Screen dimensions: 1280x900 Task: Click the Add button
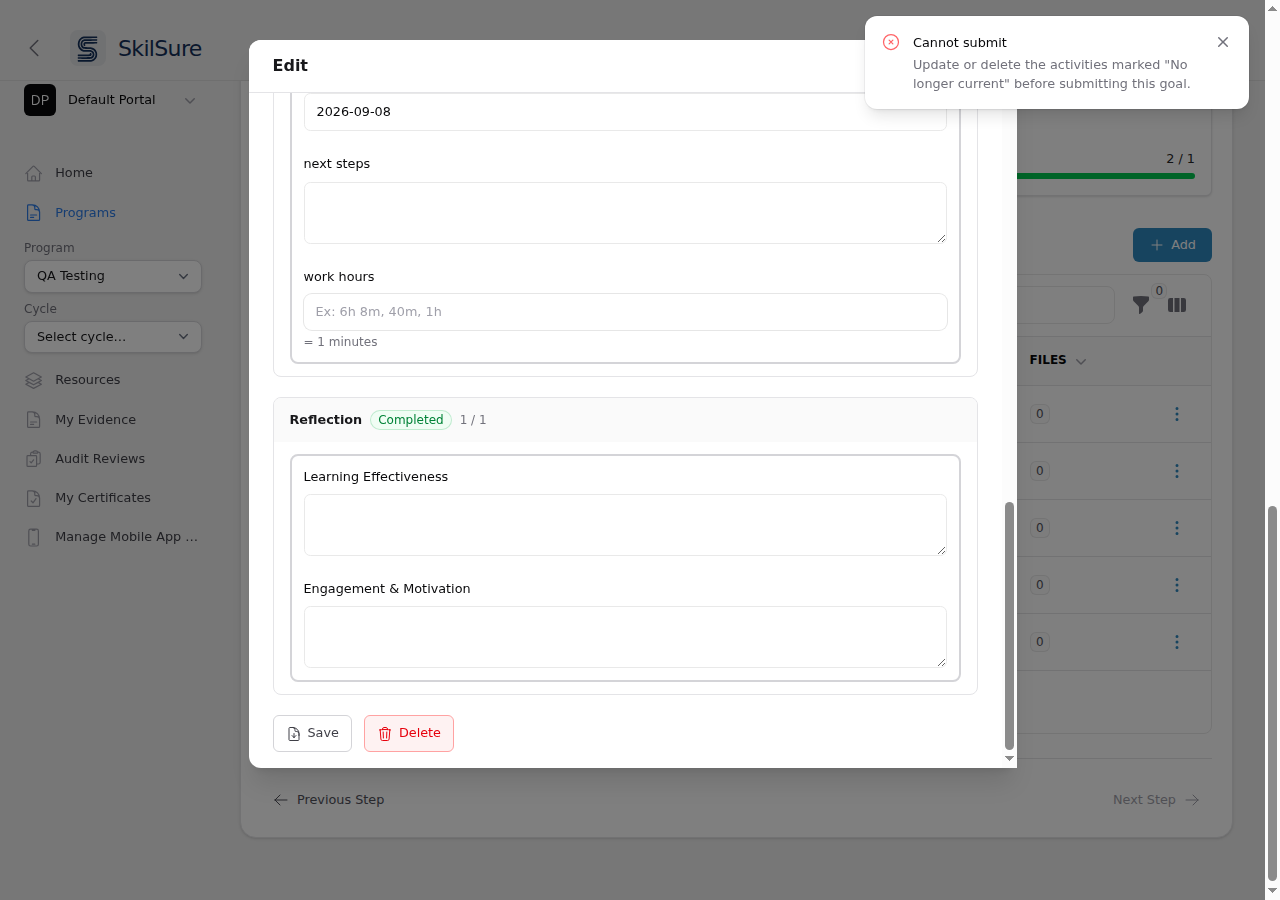click(x=1172, y=245)
